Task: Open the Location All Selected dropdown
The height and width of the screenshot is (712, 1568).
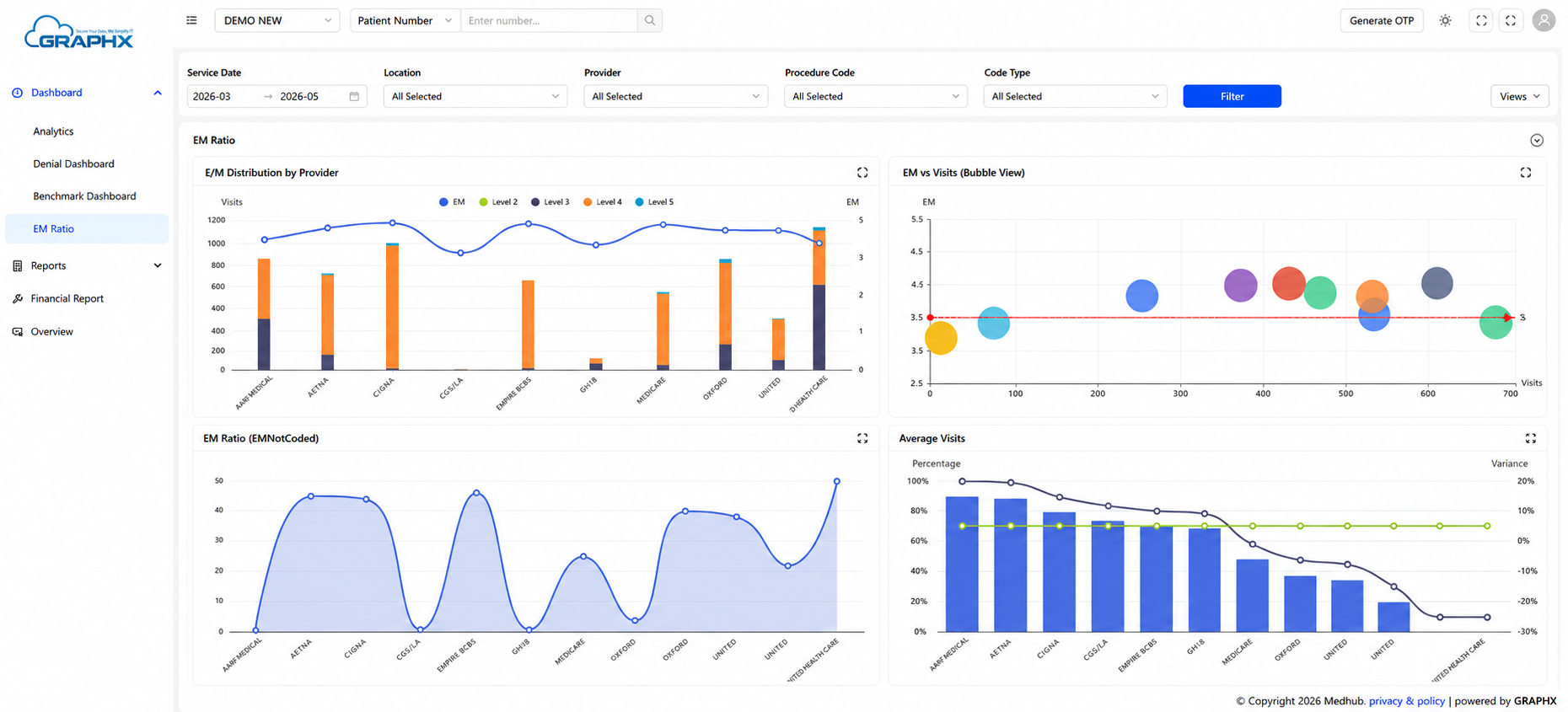Action: pyautogui.click(x=475, y=96)
